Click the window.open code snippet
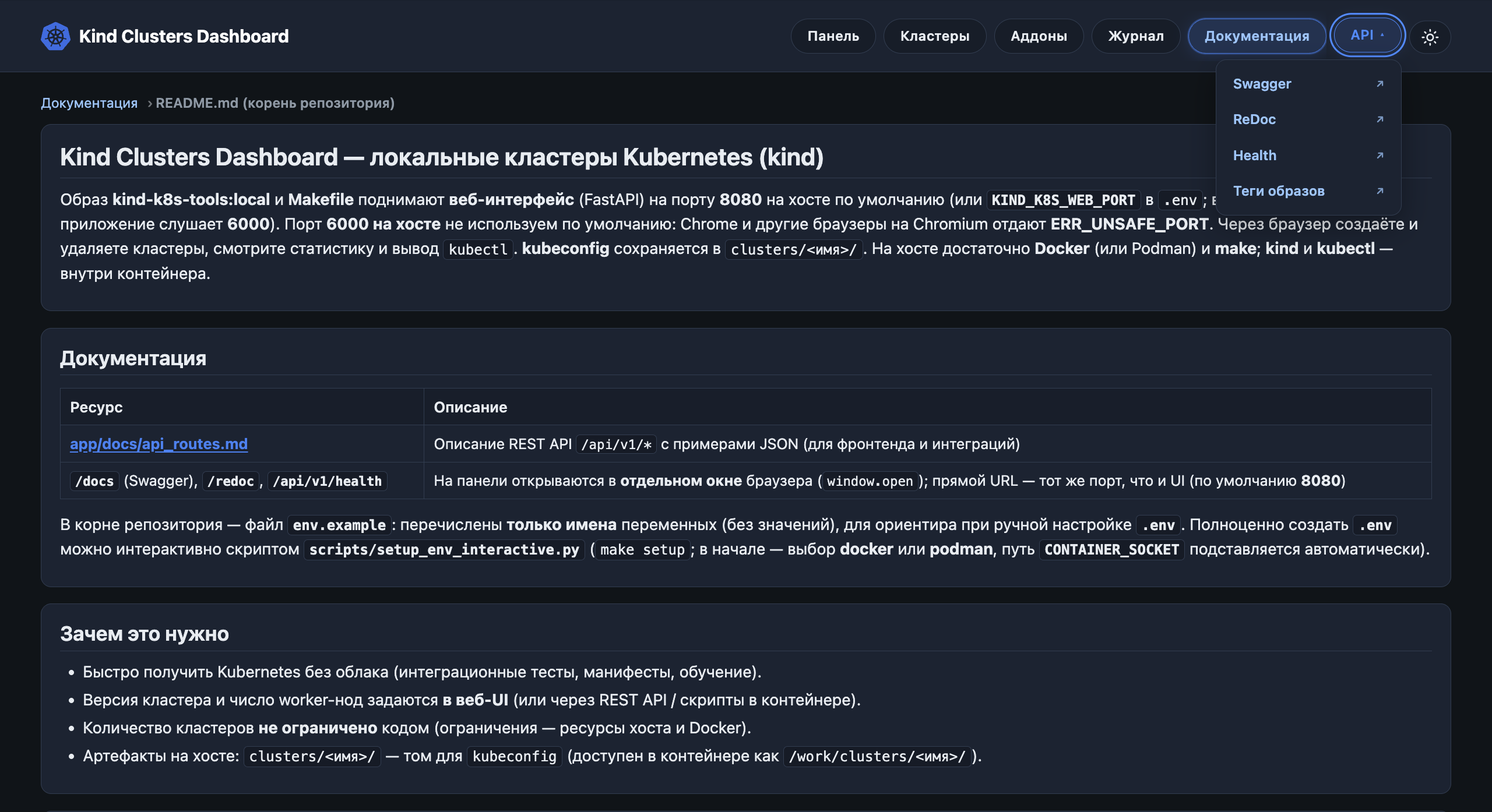1492x812 pixels. point(870,481)
